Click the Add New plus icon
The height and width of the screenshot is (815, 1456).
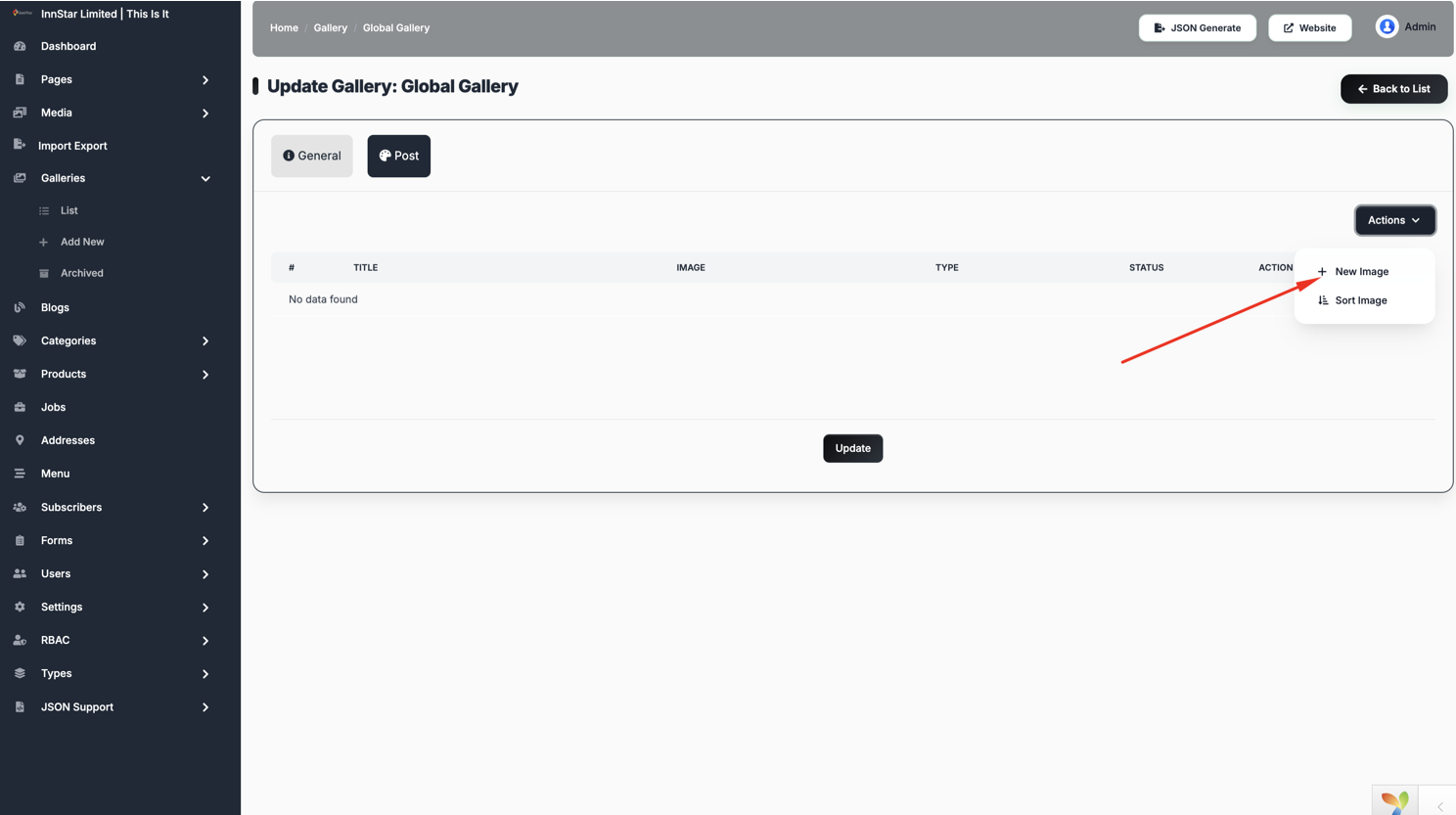tap(43, 242)
